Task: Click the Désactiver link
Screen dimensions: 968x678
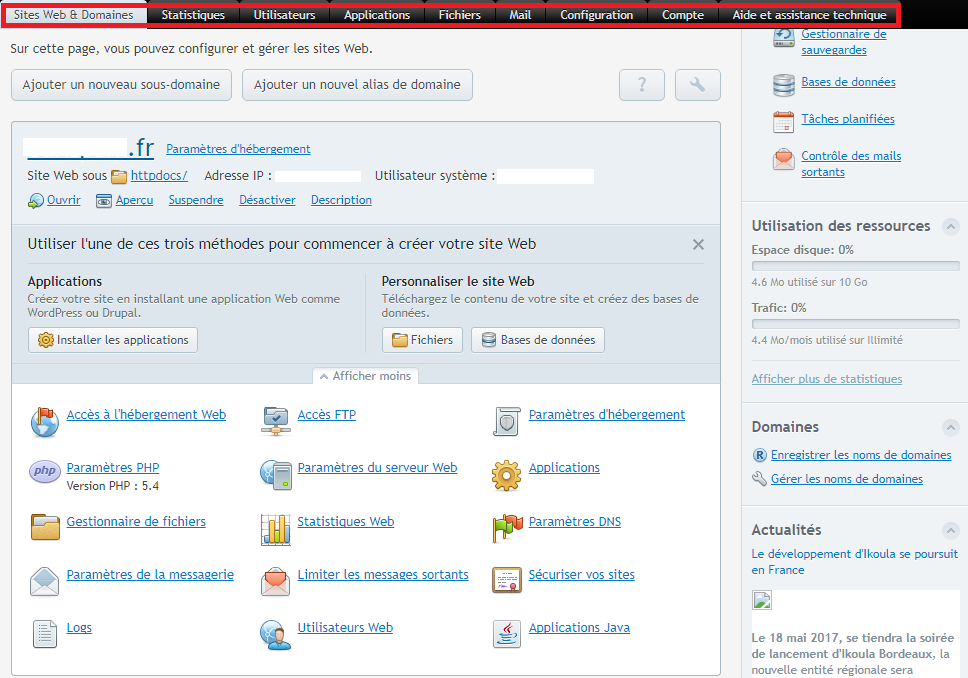Action: (267, 200)
